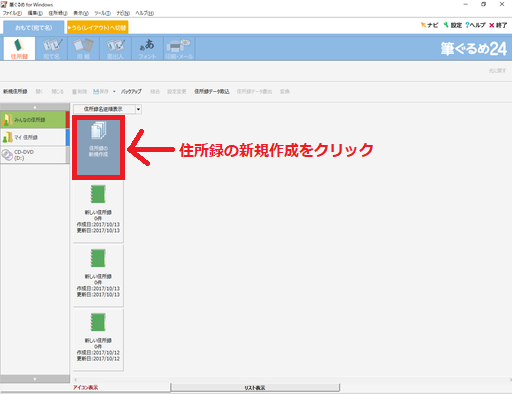Select the address book dated 2017/10/12
Screen dimensions: 512x394
coord(98,339)
